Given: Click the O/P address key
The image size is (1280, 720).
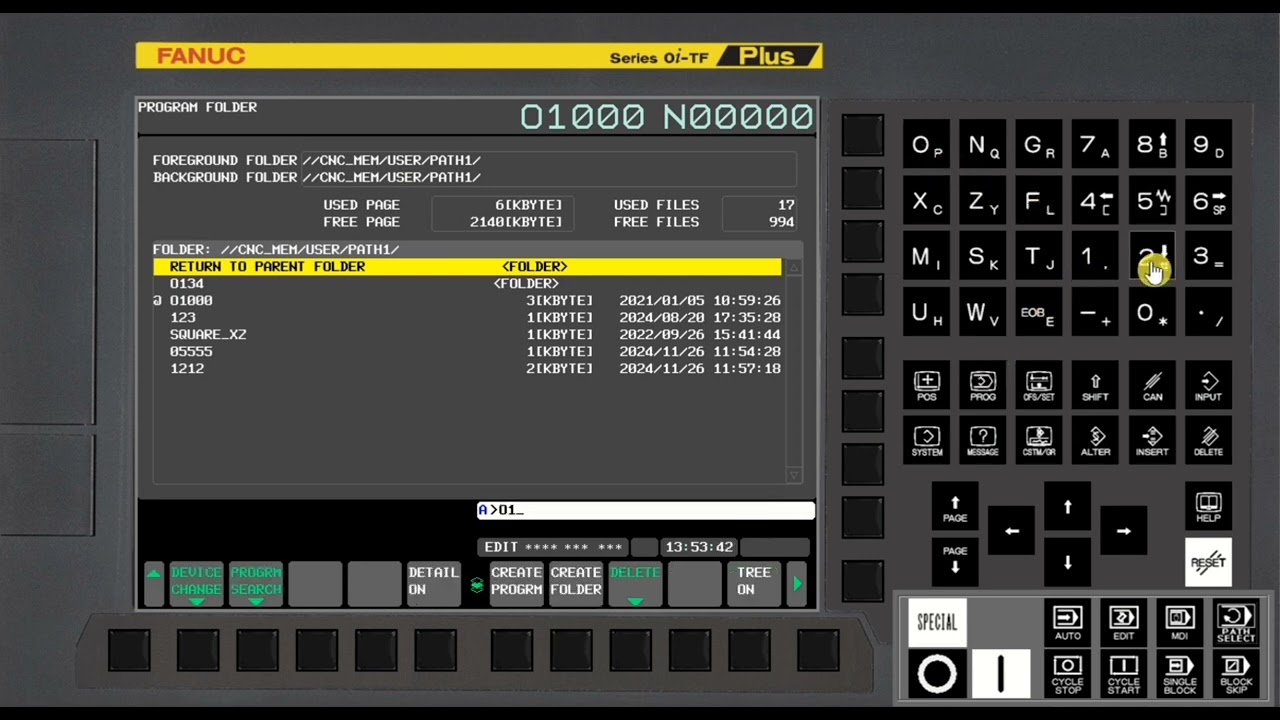Looking at the screenshot, I should pos(927,146).
